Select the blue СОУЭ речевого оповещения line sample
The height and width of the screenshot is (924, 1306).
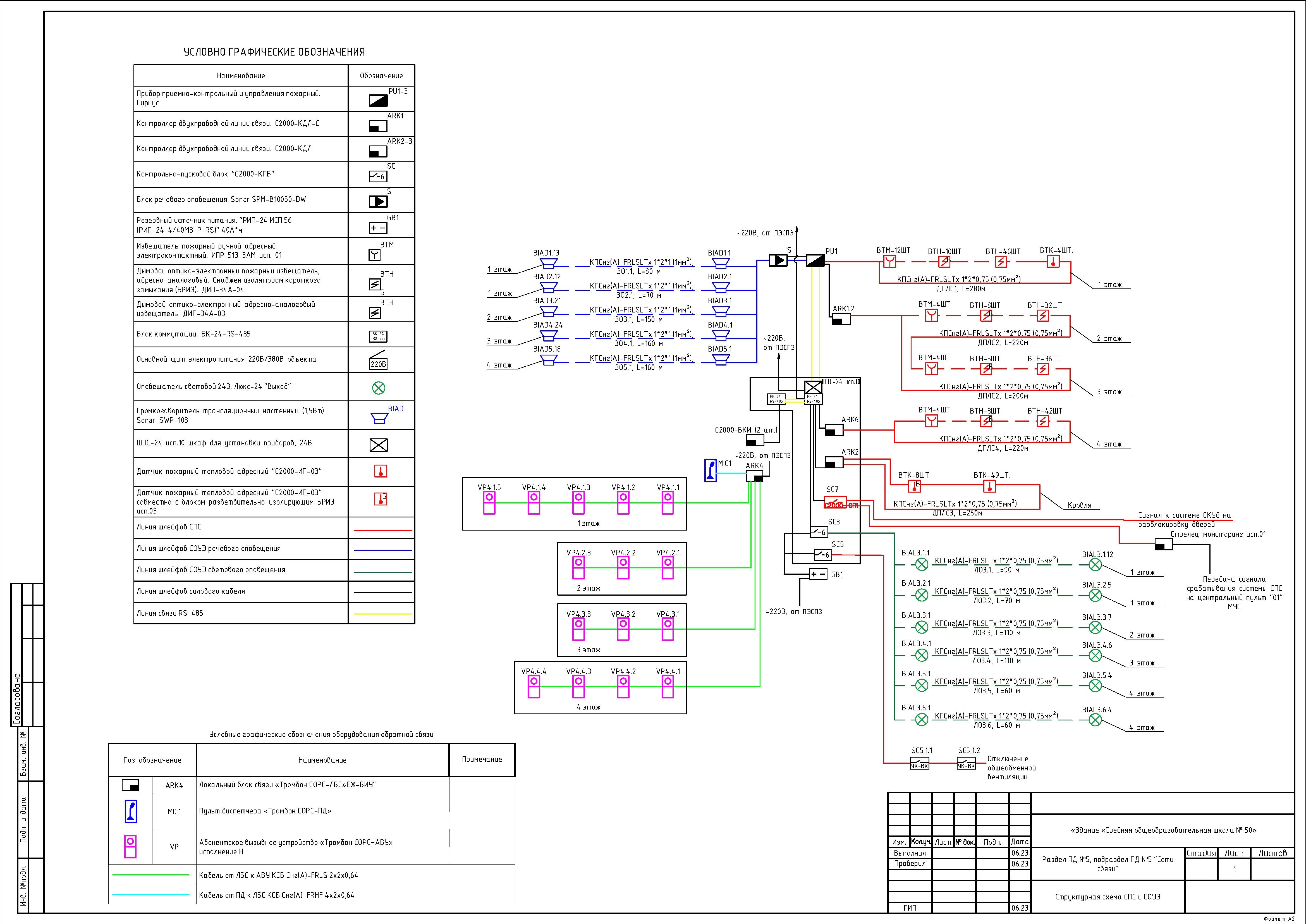(x=383, y=550)
